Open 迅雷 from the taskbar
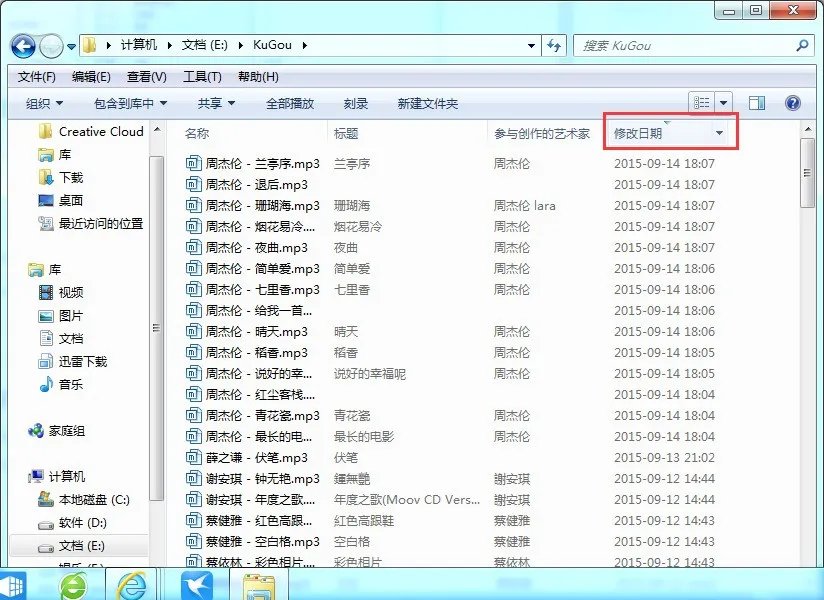 pyautogui.click(x=197, y=584)
